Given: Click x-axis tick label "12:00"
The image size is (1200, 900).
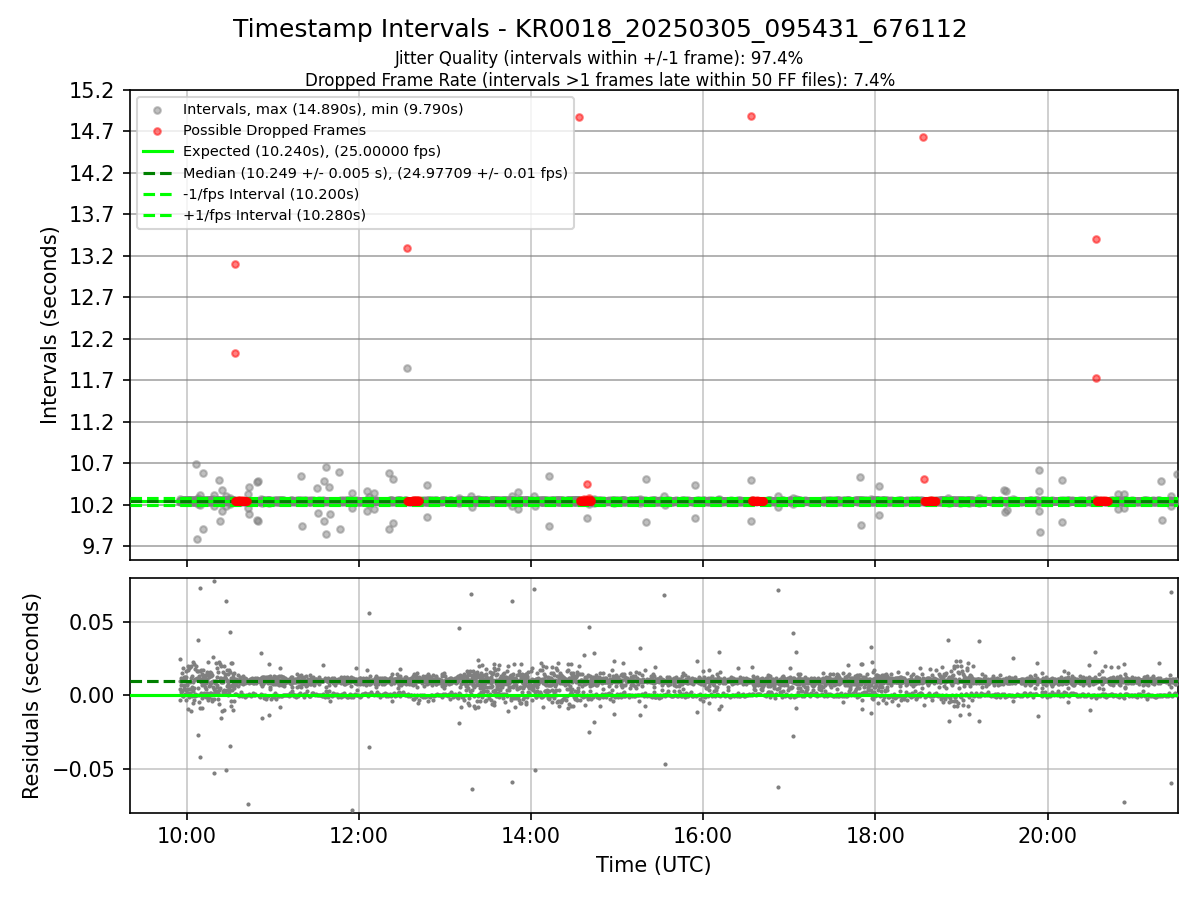Looking at the screenshot, I should (x=358, y=835).
